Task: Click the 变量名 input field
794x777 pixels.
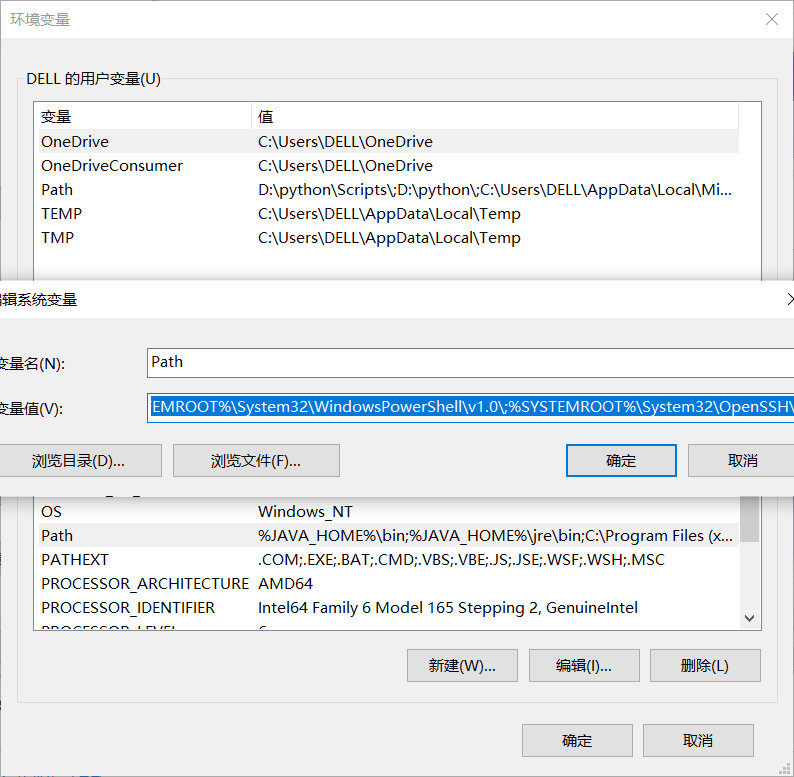Action: pyautogui.click(x=470, y=363)
